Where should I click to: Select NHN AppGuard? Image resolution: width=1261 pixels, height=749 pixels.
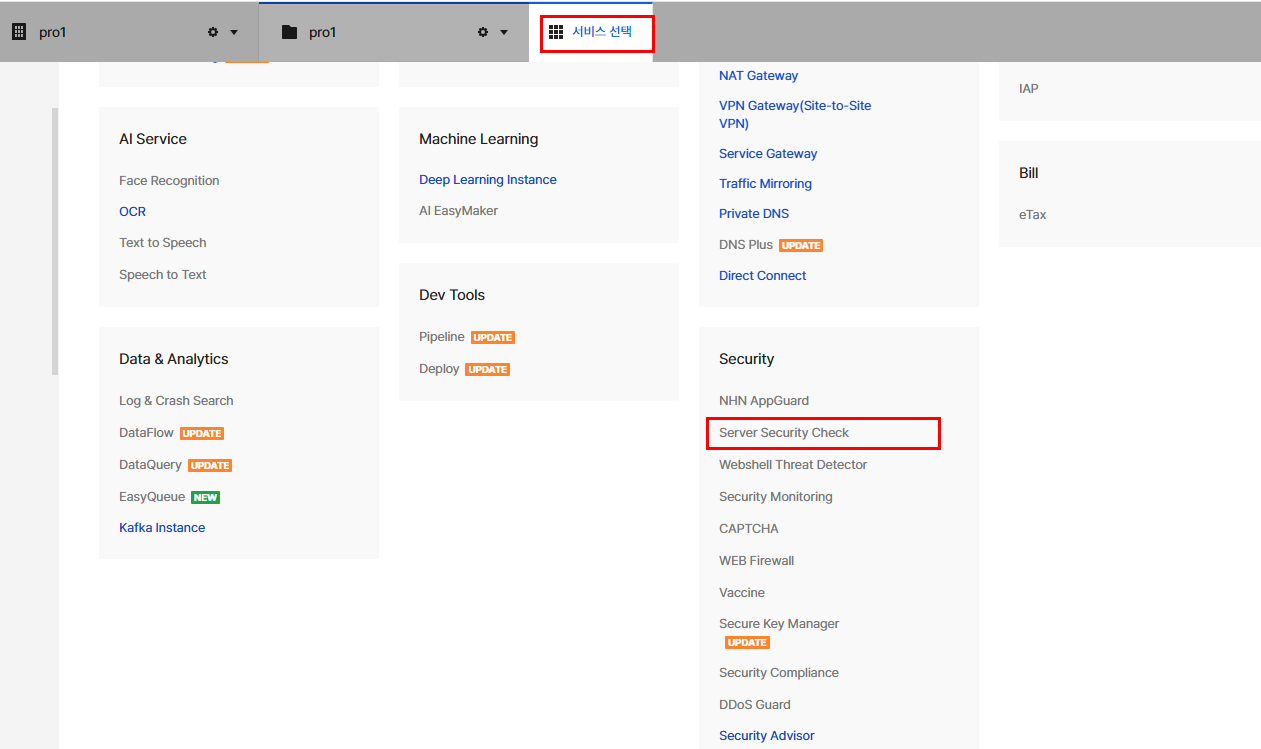click(x=764, y=401)
